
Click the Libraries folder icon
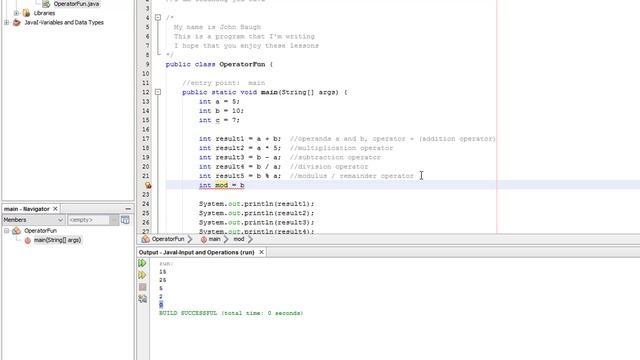coord(27,13)
